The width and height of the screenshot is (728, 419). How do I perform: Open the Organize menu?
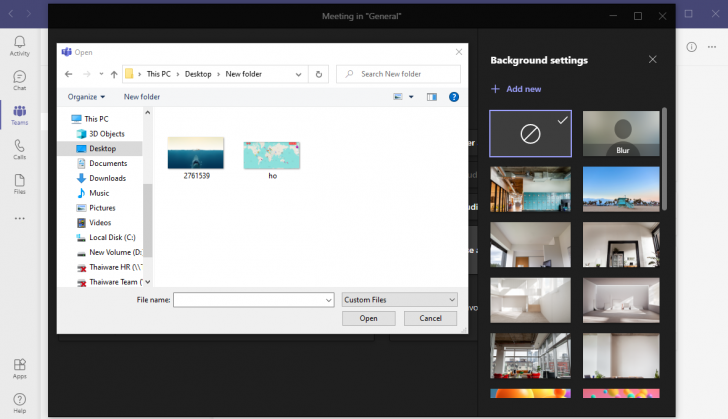pyautogui.click(x=86, y=97)
